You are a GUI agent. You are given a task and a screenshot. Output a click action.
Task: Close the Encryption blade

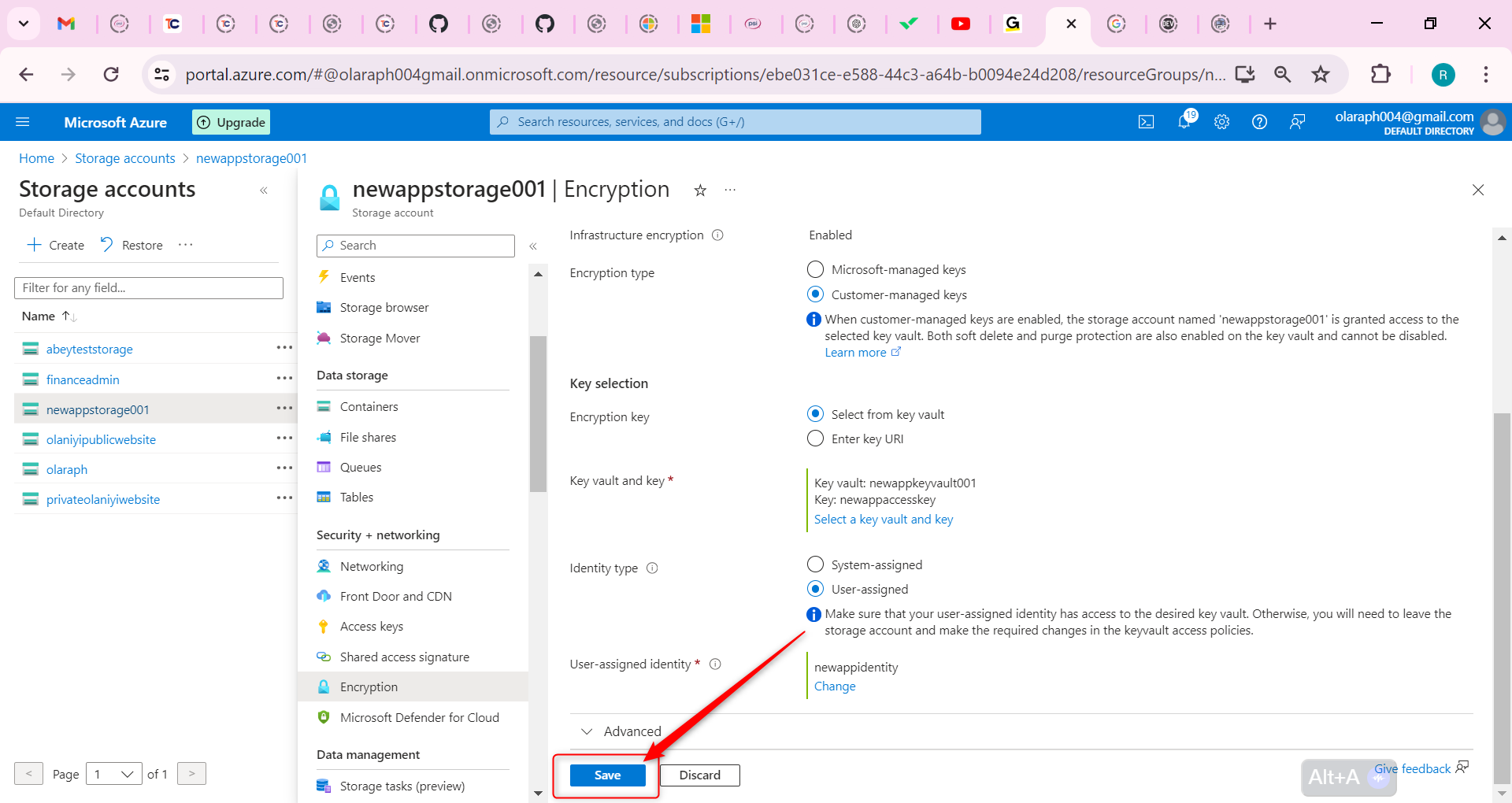pyautogui.click(x=1478, y=190)
